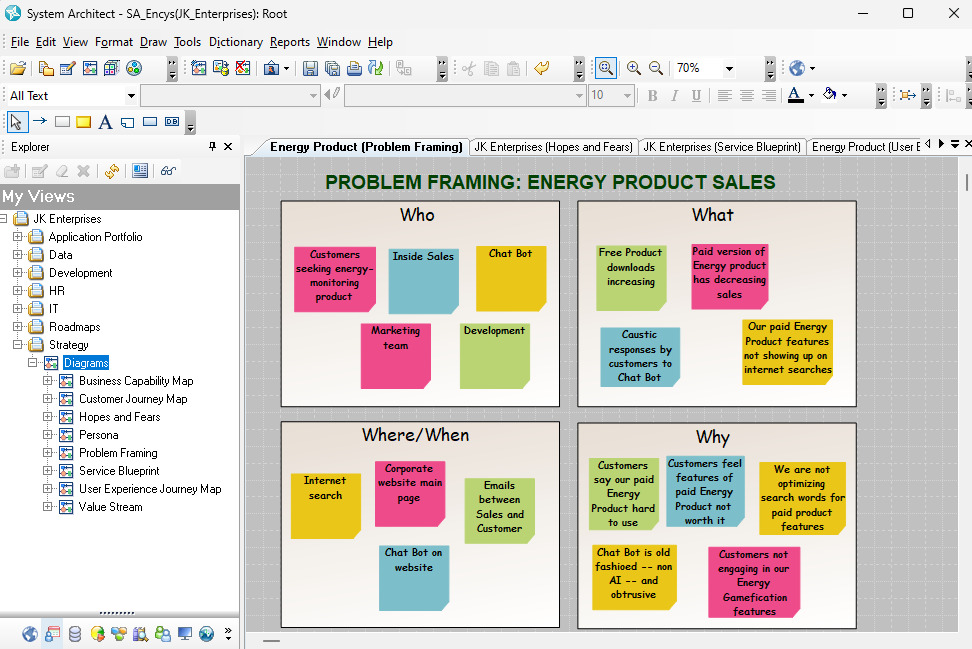
Task: Click the green refresh arrows toolbar icon
Action: pos(376,68)
